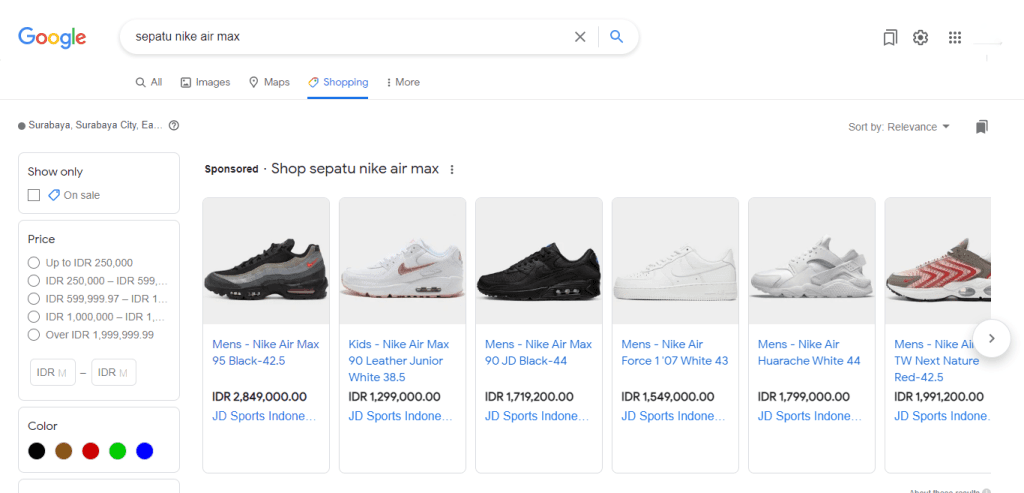The height and width of the screenshot is (493, 1024).
Task: Open the settings gear icon
Action: click(920, 38)
